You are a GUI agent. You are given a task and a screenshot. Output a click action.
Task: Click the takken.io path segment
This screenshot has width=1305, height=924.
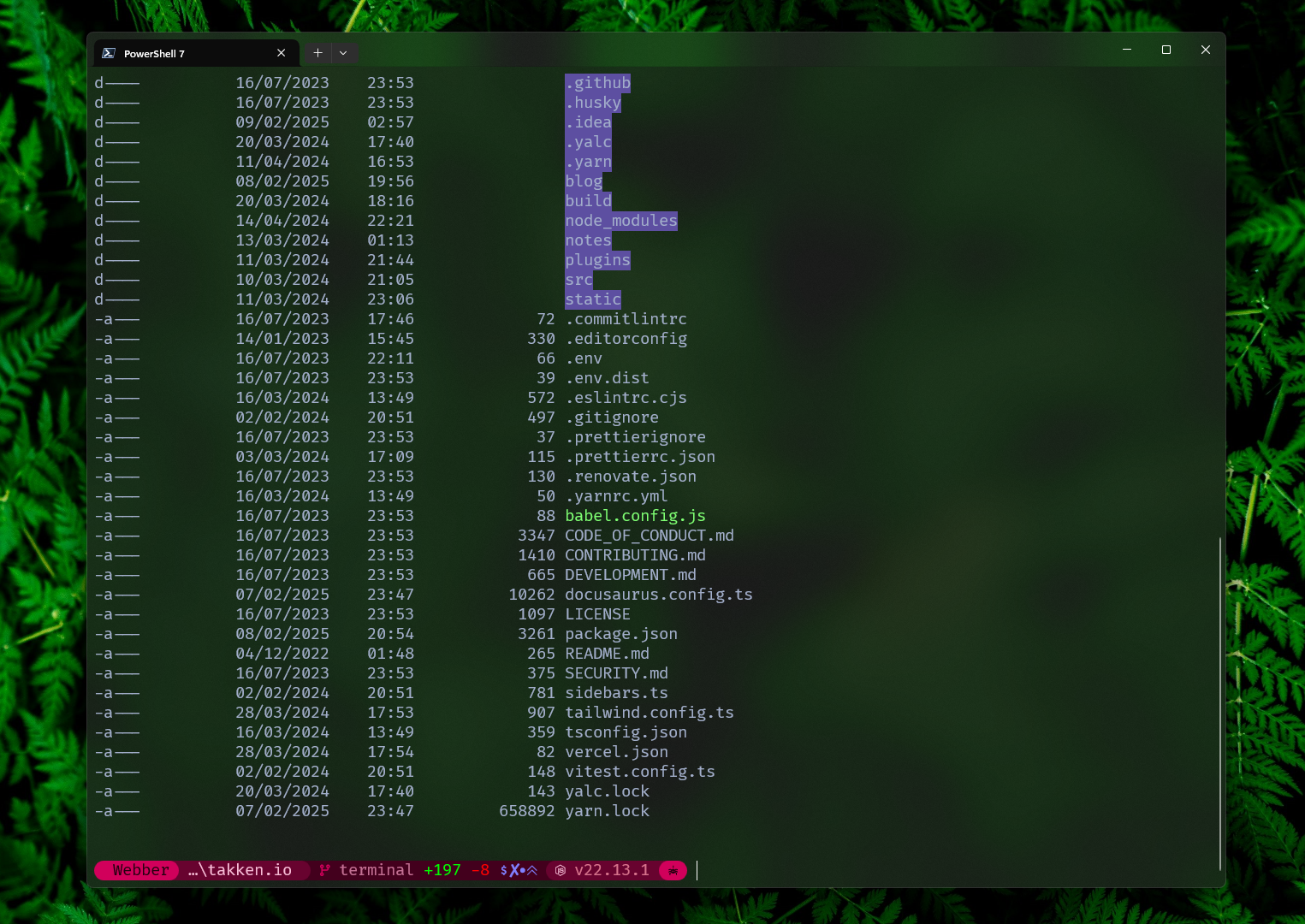tap(244, 870)
